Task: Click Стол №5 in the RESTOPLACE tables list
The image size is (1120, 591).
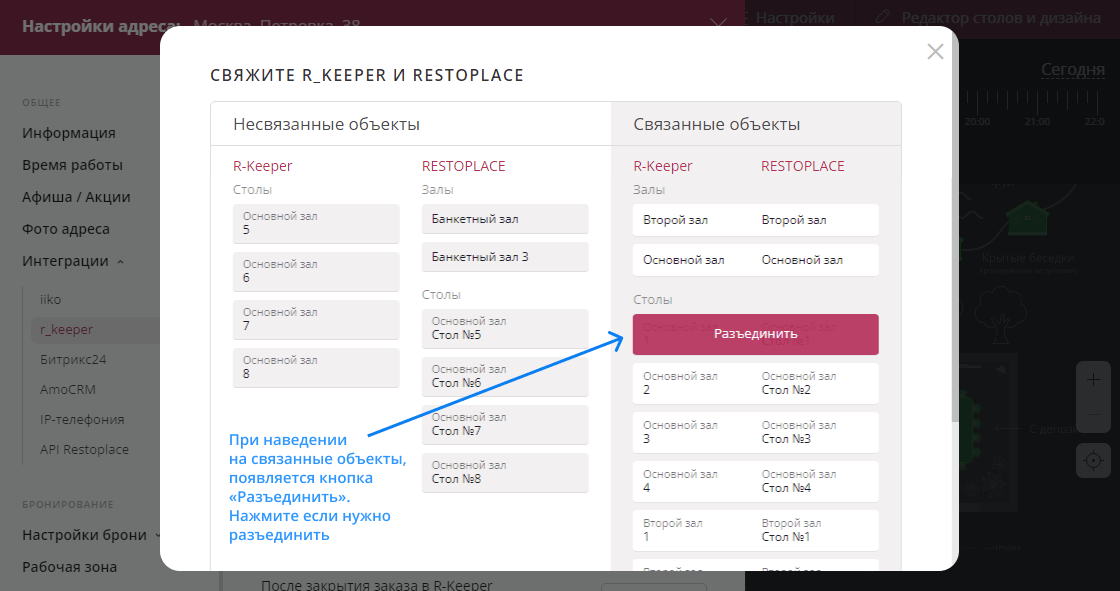Action: (505, 327)
